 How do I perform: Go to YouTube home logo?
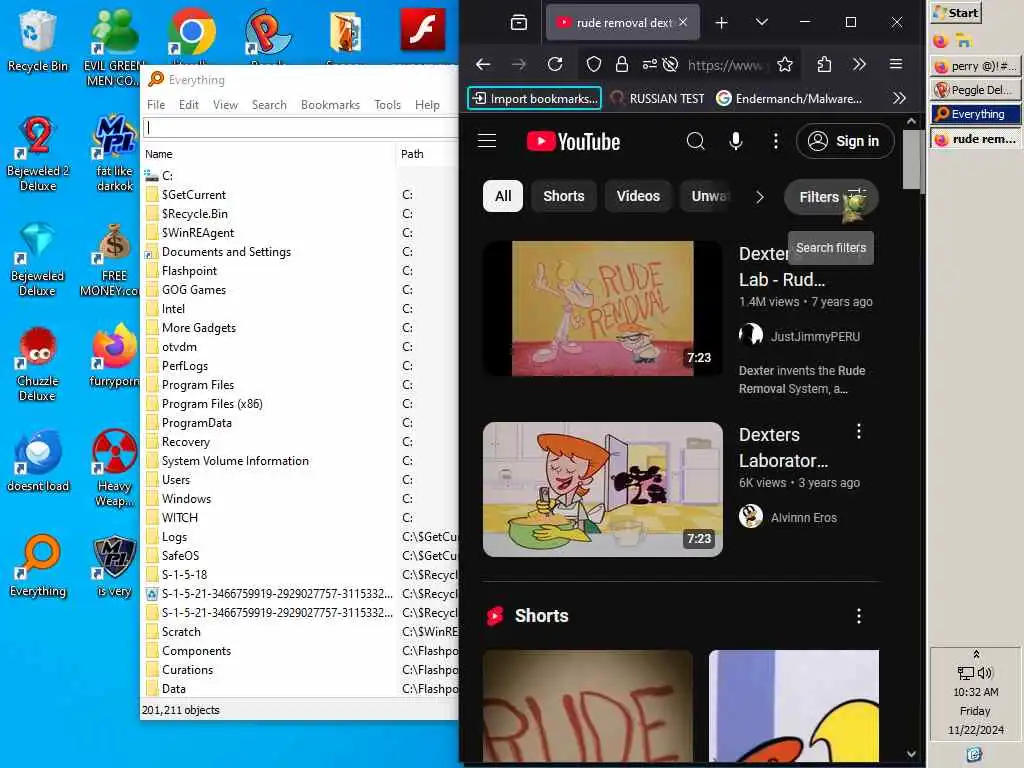(x=573, y=141)
